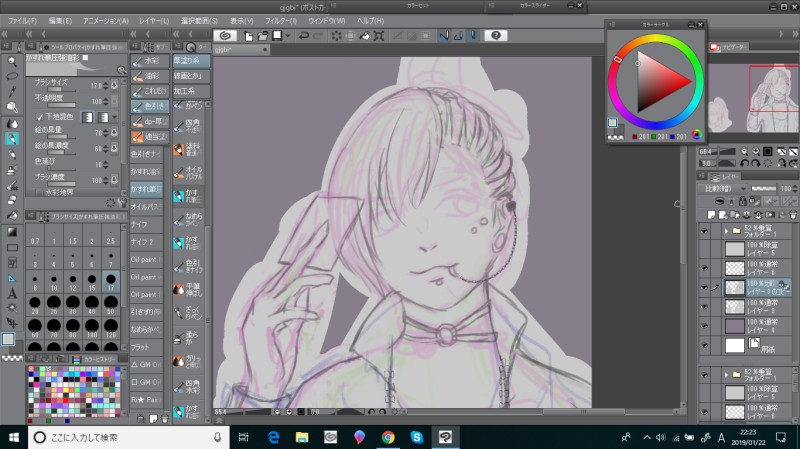Select the 厚塗り系 quick access set
Viewport: 800px width, 449px height.
point(191,61)
